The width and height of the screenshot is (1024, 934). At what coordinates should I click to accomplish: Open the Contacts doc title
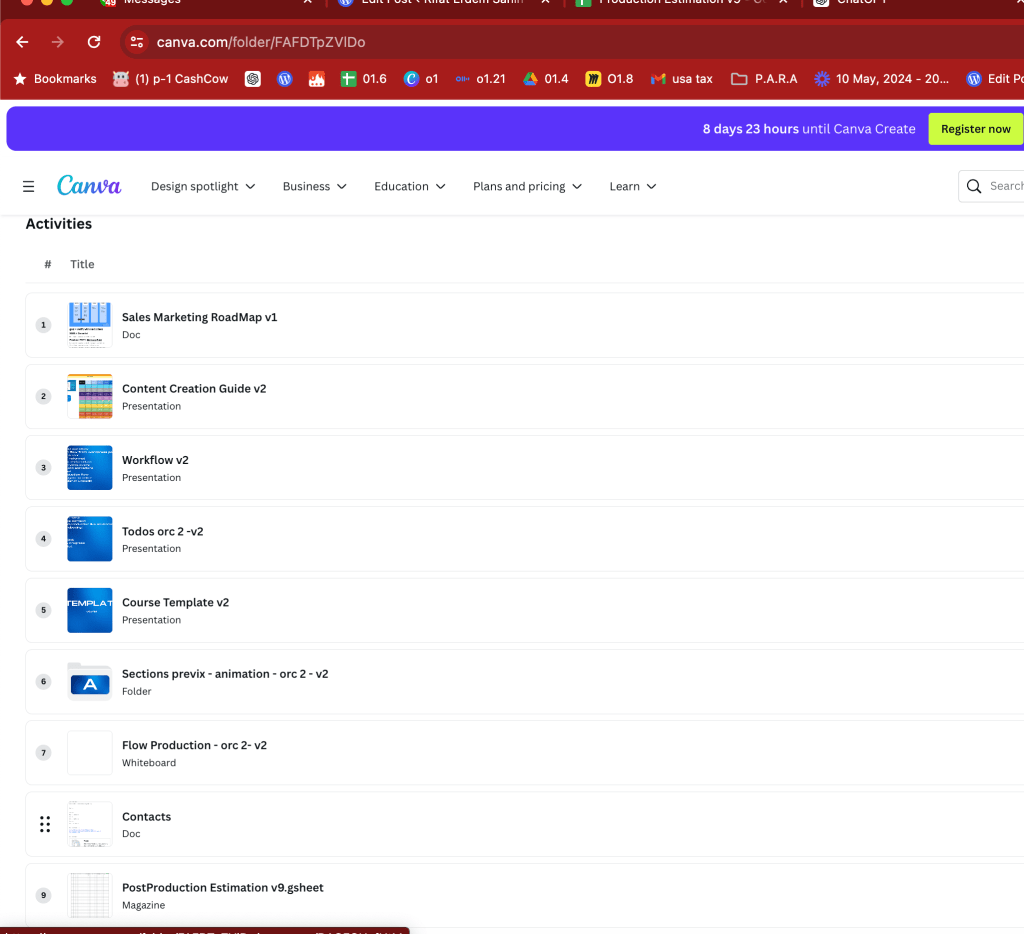click(x=146, y=816)
